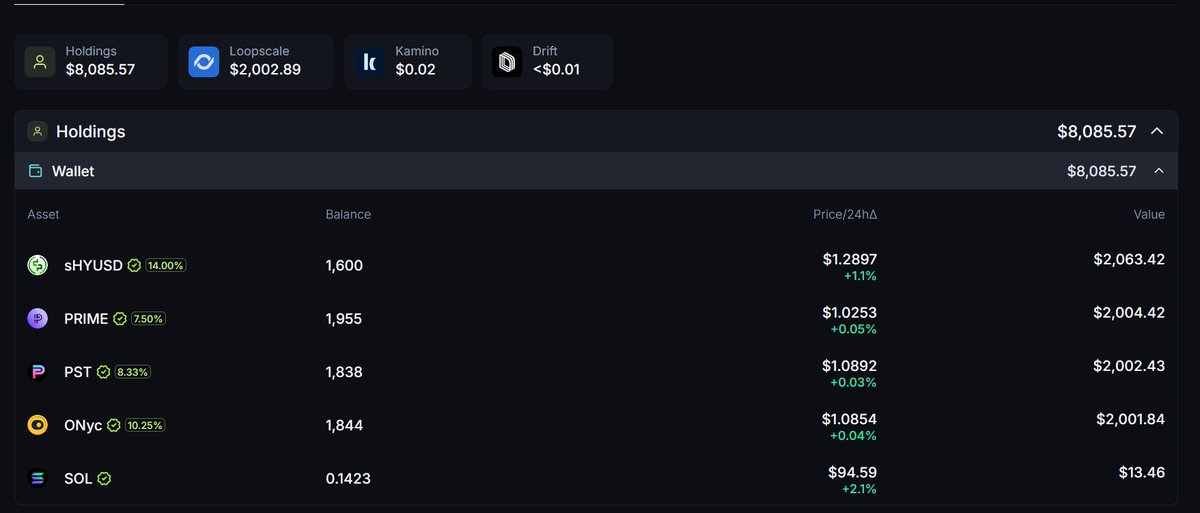The height and width of the screenshot is (513, 1200).
Task: Select the SOL asset name
Action: pyautogui.click(x=78, y=479)
